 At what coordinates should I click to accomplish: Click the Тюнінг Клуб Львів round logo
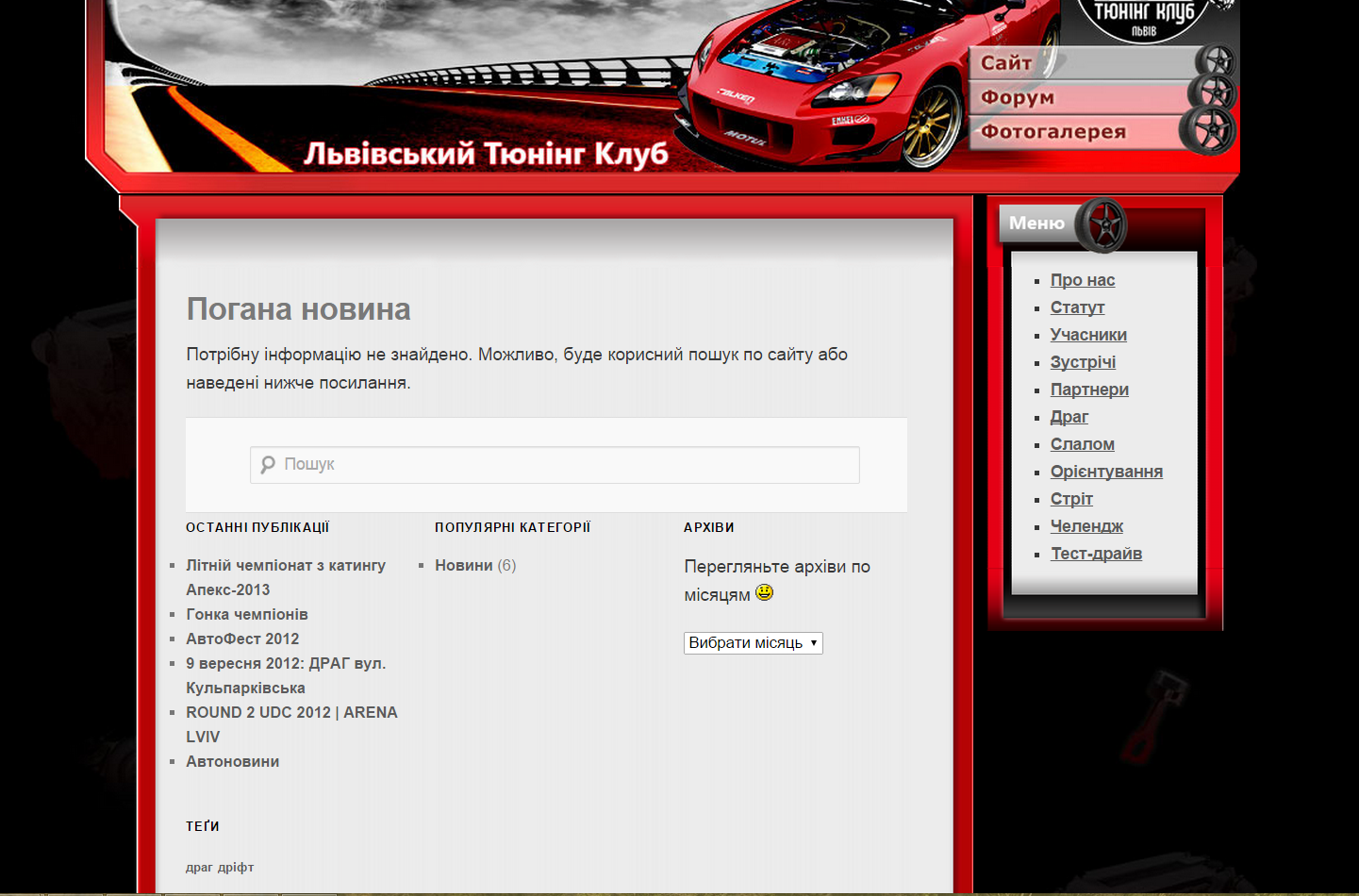1144,19
